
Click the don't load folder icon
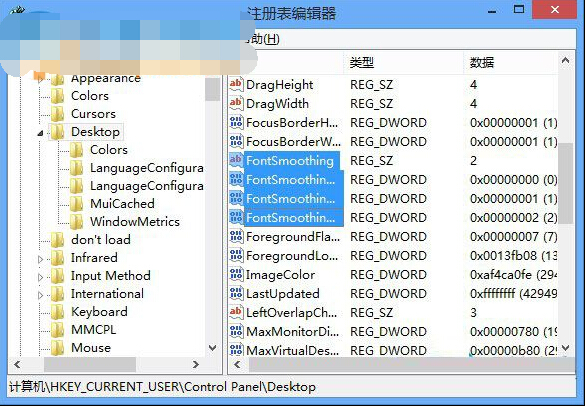[58, 240]
